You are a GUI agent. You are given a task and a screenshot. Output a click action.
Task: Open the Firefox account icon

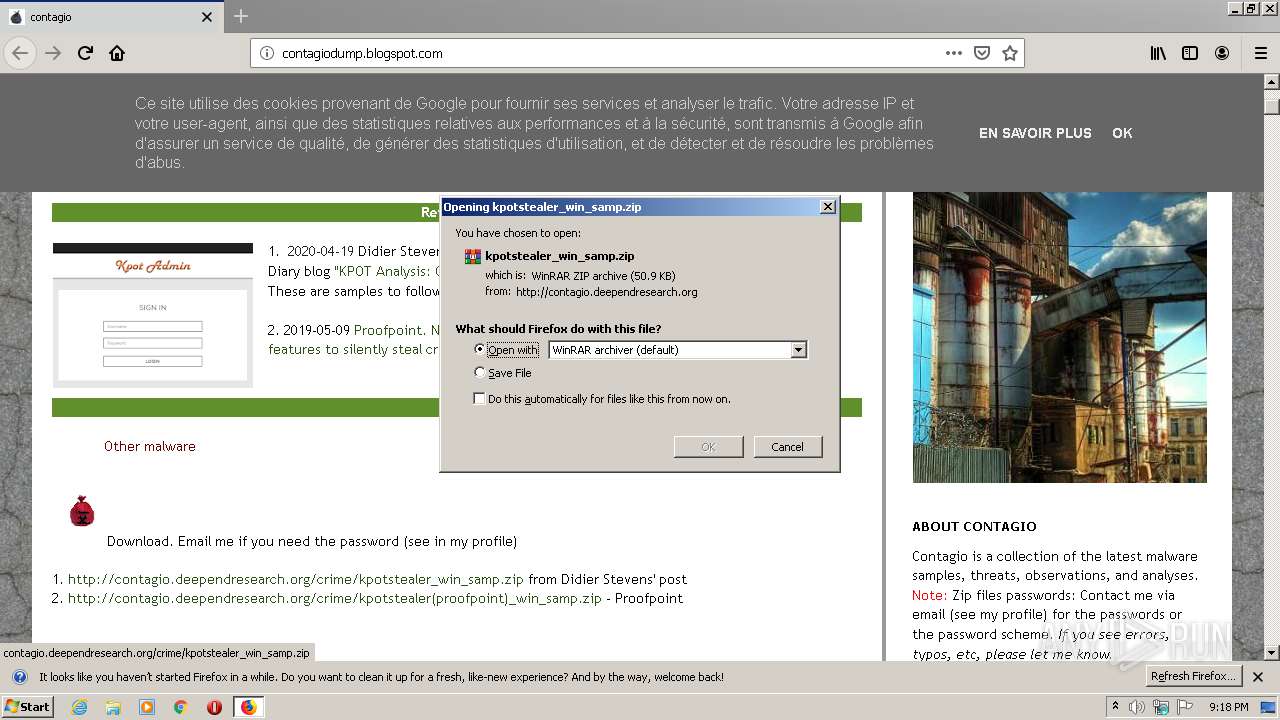point(1222,53)
